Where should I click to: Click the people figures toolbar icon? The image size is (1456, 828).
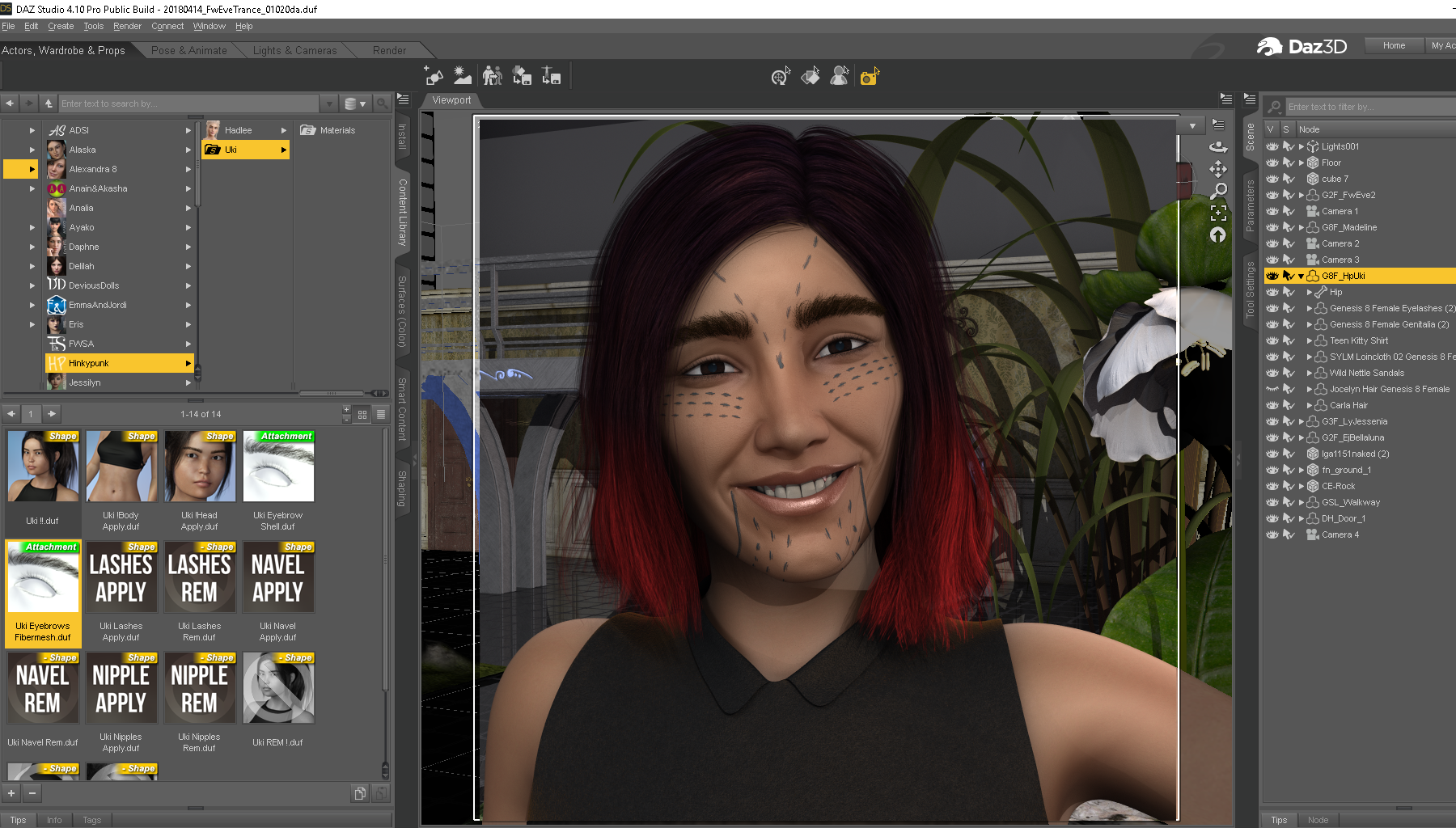click(492, 76)
